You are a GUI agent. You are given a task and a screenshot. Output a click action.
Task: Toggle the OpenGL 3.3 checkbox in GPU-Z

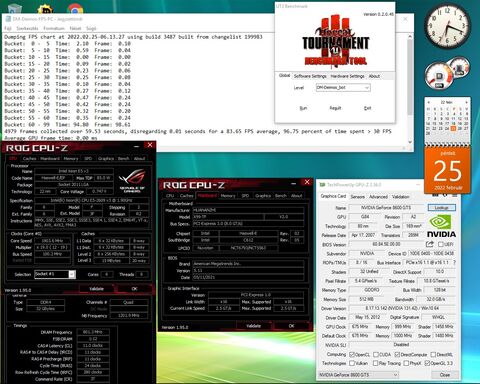[427, 363]
